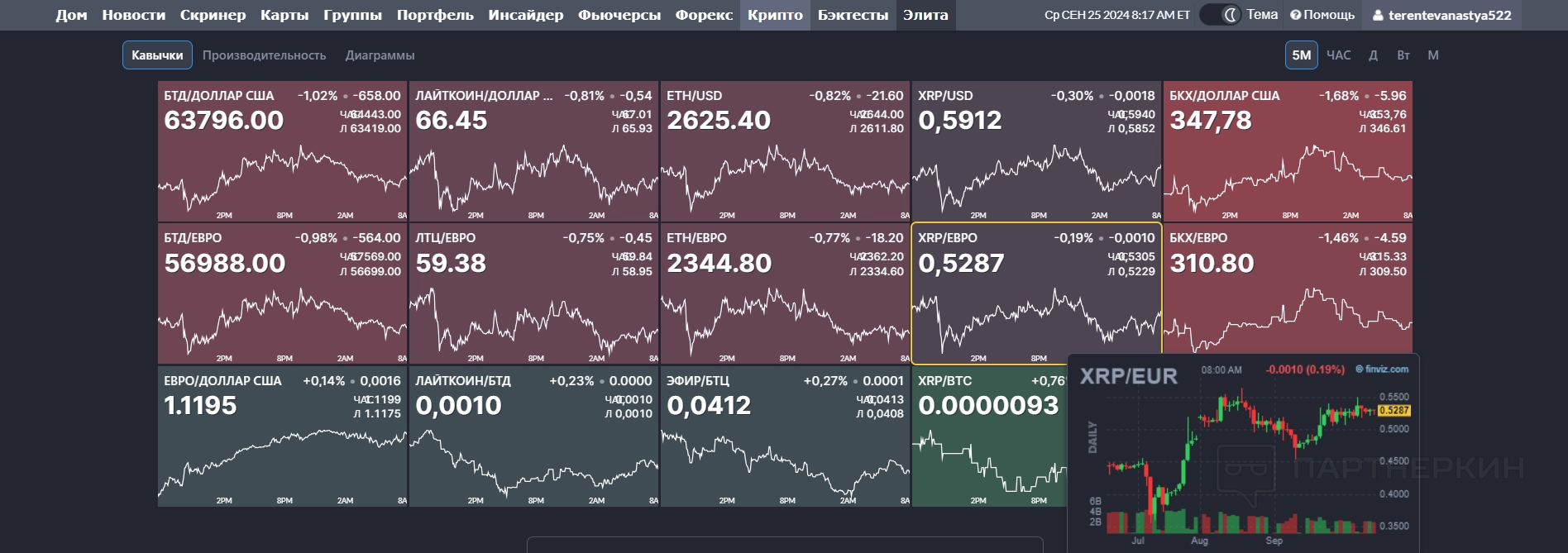Open the БТД/ДОЛЛАР США chart tile
This screenshot has height=553, width=1568.
[283, 151]
